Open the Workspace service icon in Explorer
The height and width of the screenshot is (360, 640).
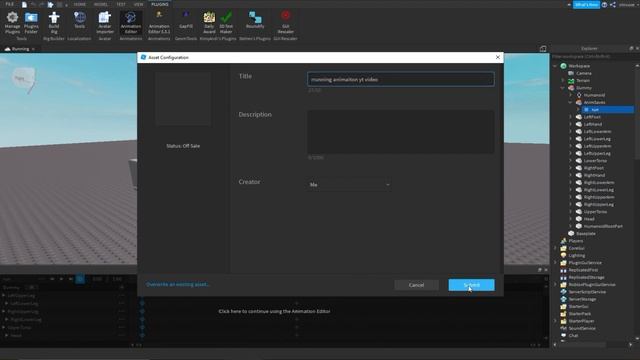coord(564,66)
